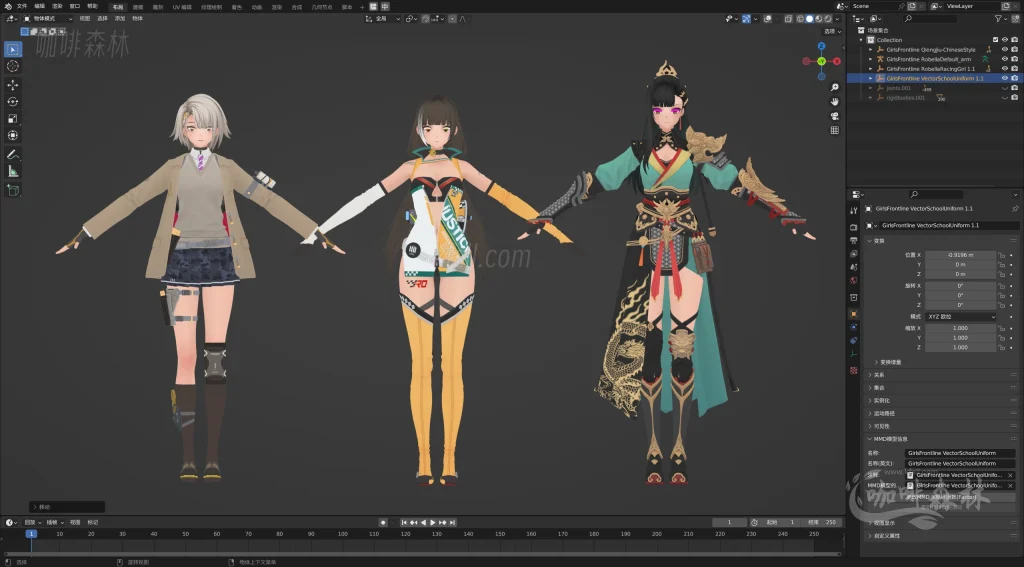Expand Qiongjiu-ChineseStyle tree item
The width and height of the screenshot is (1024, 567).
(871, 50)
